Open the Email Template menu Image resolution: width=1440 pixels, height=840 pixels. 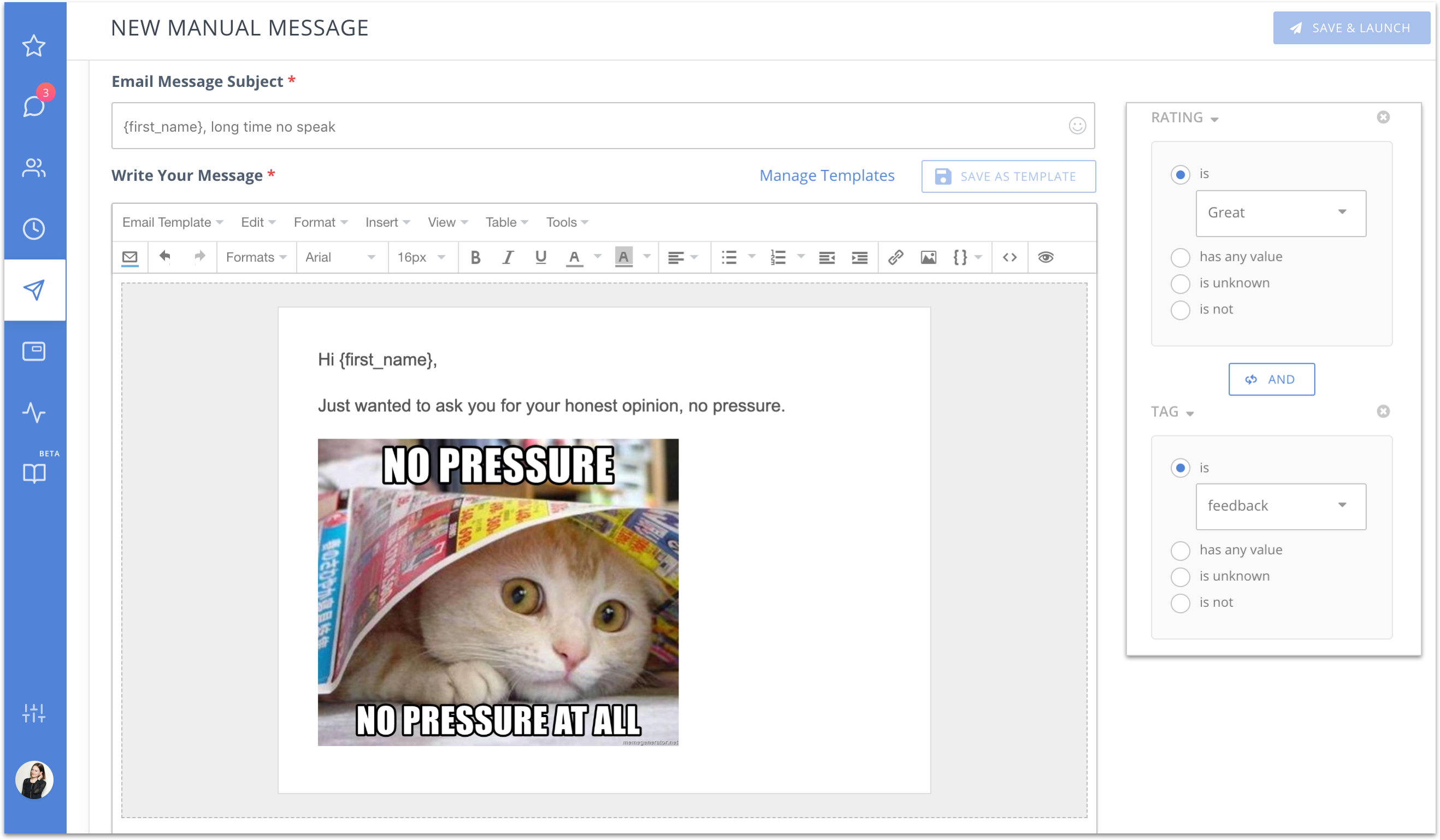172,222
